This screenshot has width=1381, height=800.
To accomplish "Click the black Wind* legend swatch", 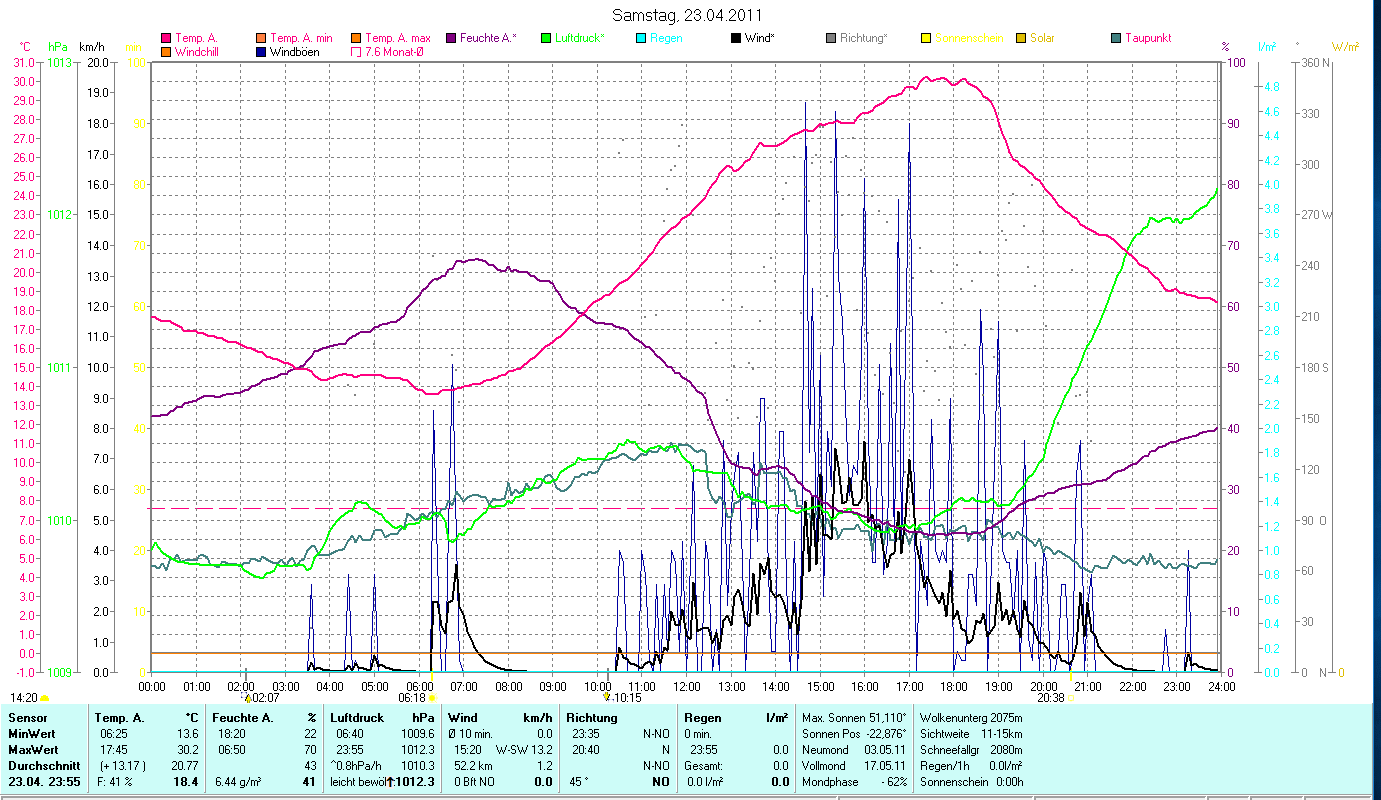I will [736, 38].
